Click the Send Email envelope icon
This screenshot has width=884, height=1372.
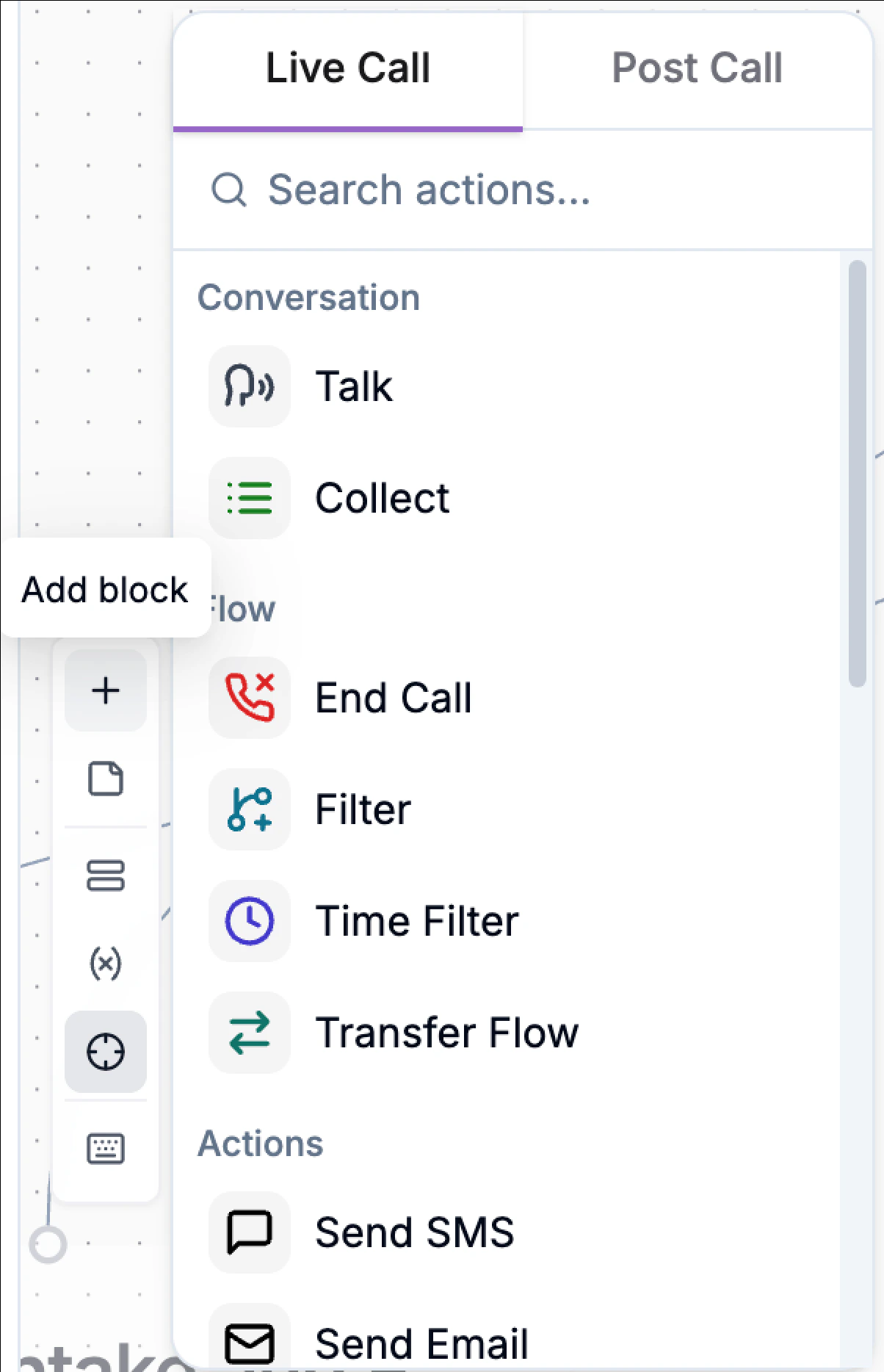[x=249, y=1343]
